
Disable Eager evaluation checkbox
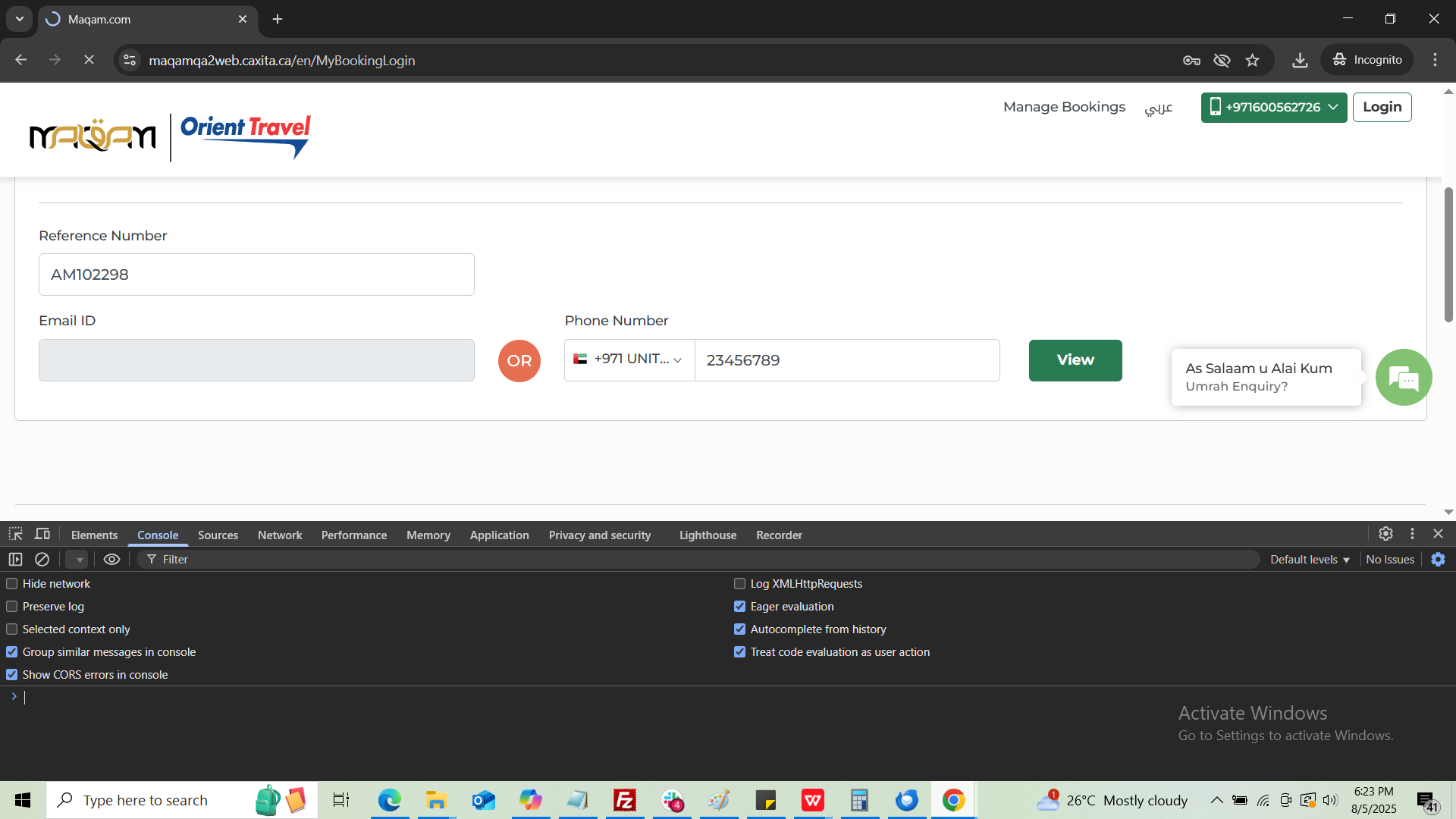[x=739, y=607]
